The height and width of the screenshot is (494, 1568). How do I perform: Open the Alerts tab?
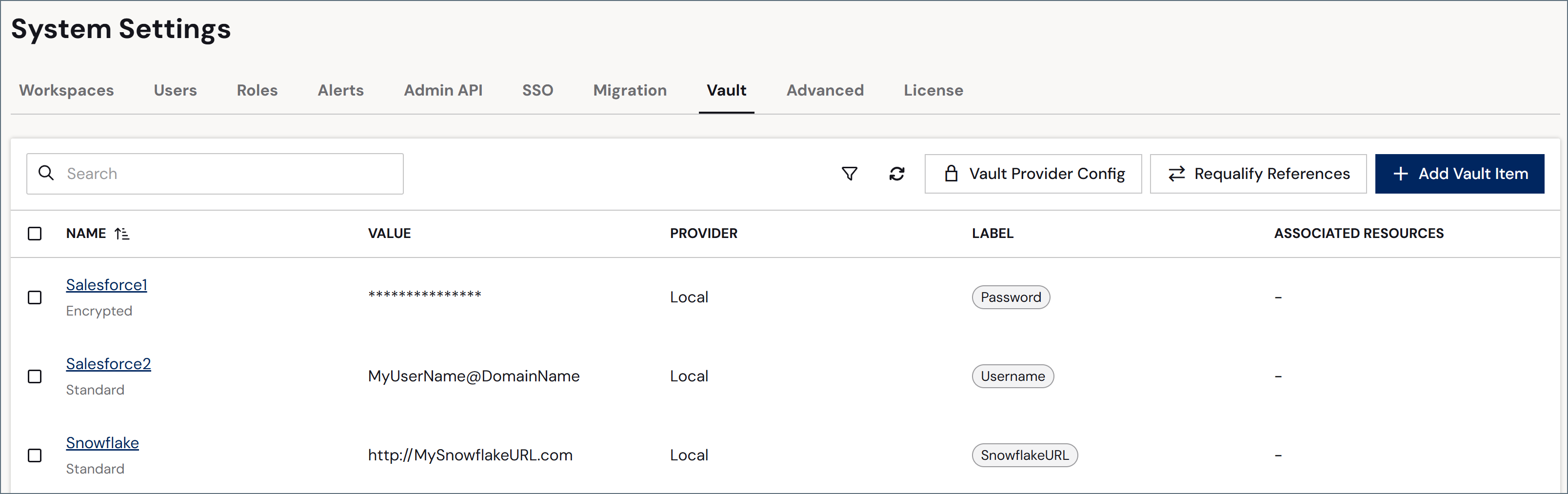(x=340, y=91)
